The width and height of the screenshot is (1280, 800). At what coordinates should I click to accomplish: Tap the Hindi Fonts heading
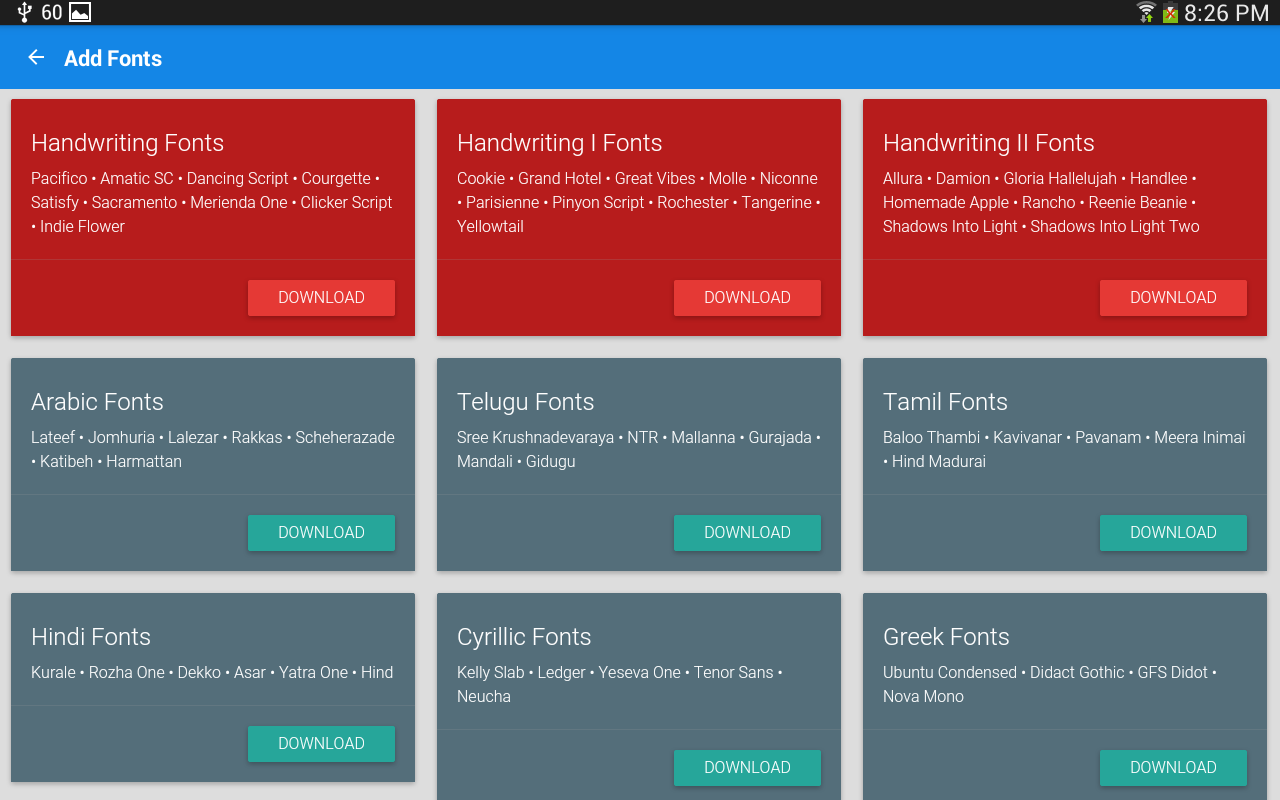[x=91, y=637]
